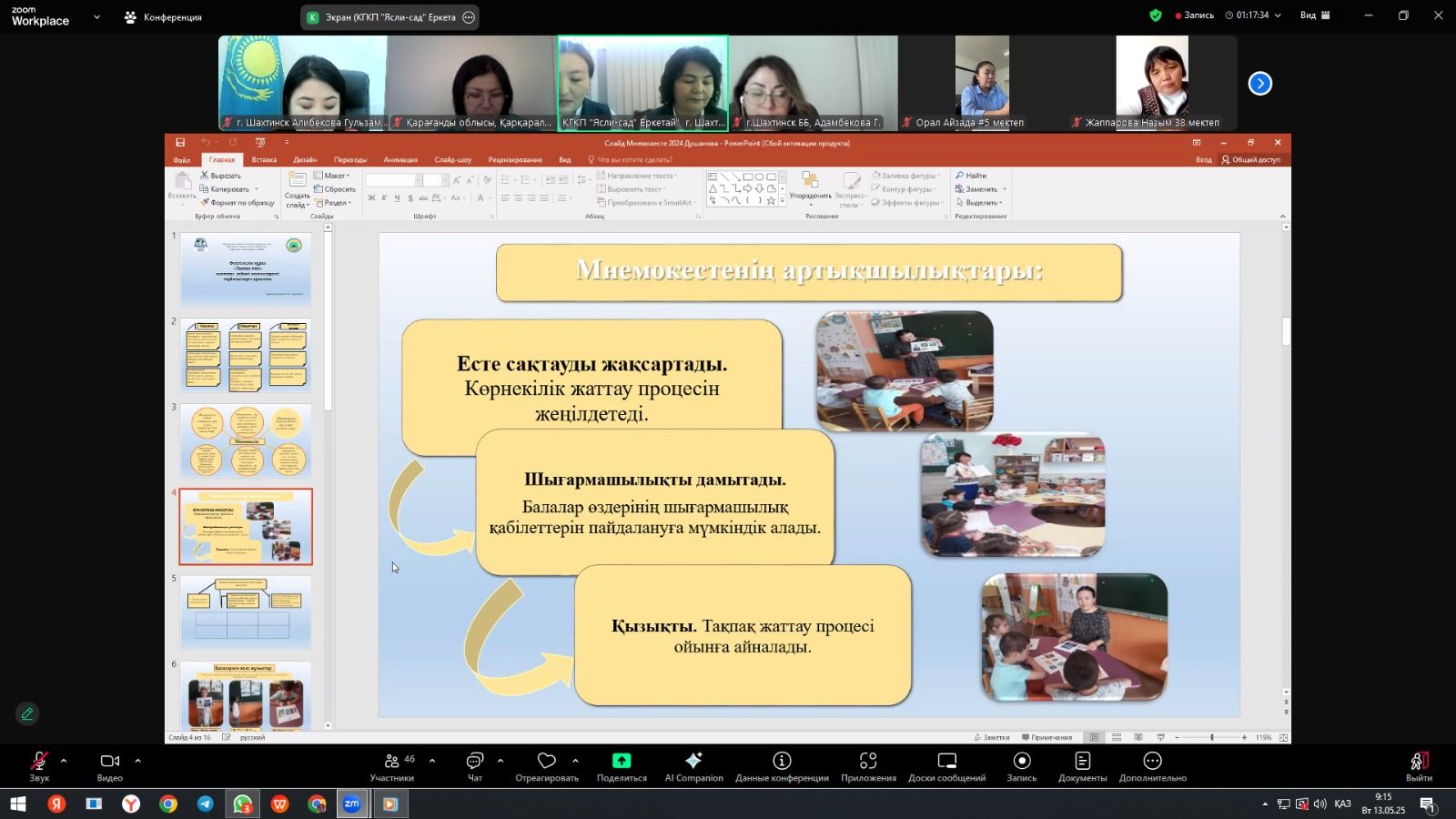The height and width of the screenshot is (819, 1456).
Task: Click the Zoom annotation pencil icon
Action: (x=27, y=714)
